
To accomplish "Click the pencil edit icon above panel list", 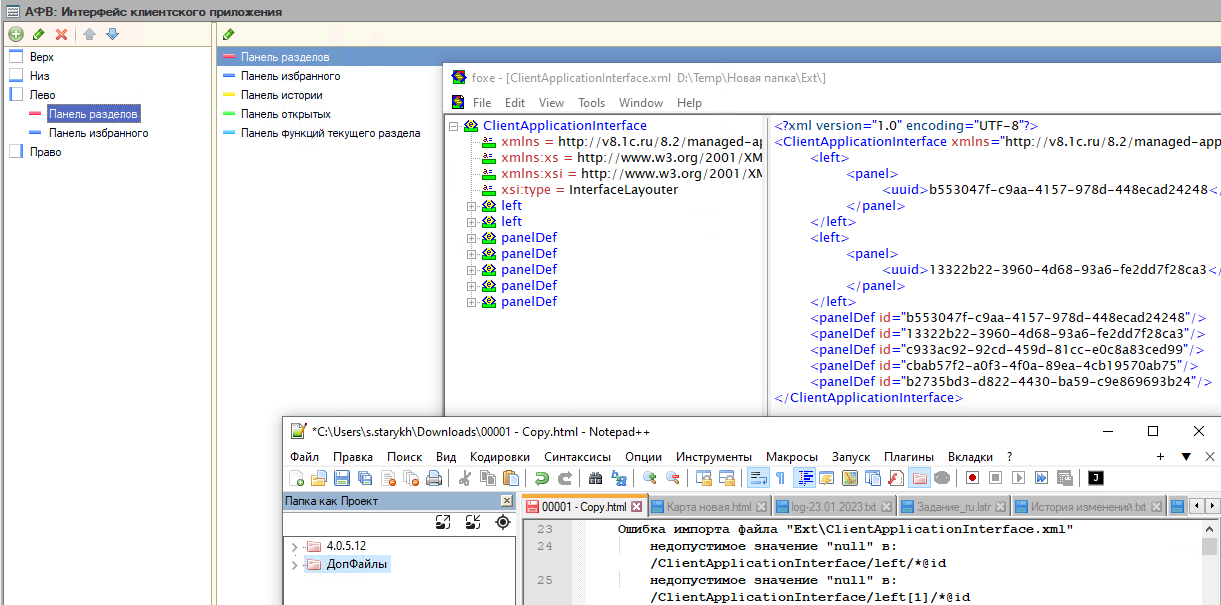I will tap(228, 34).
